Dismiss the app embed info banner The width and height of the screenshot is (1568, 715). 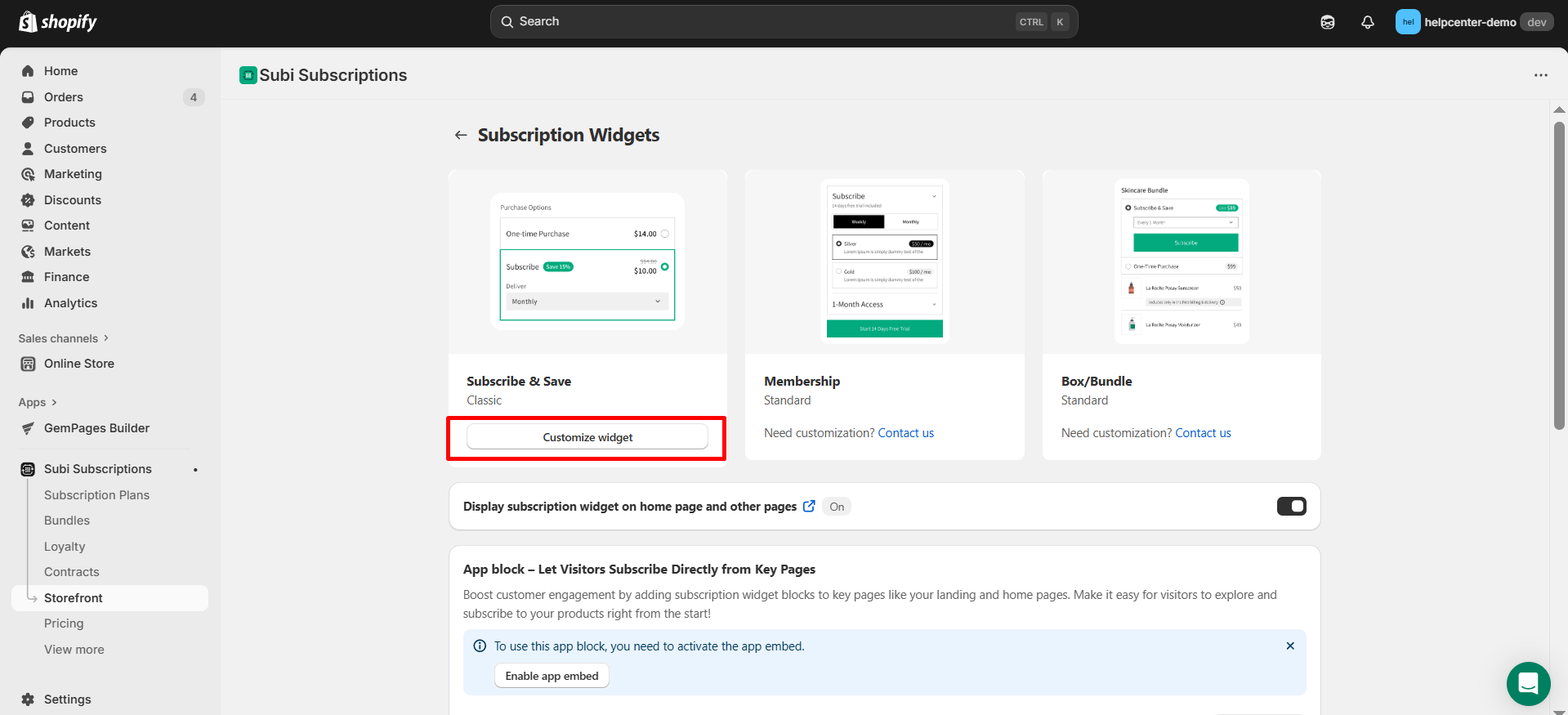tap(1289, 646)
